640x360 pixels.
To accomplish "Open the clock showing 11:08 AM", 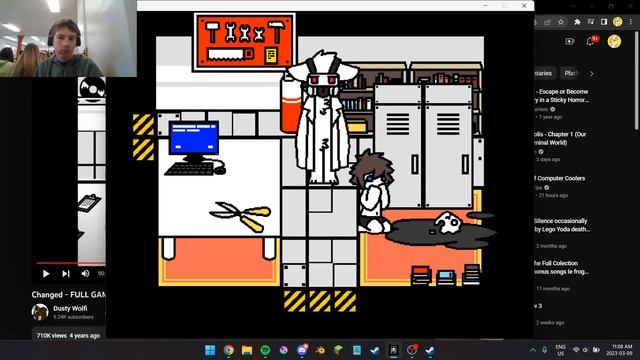I will click(619, 350).
